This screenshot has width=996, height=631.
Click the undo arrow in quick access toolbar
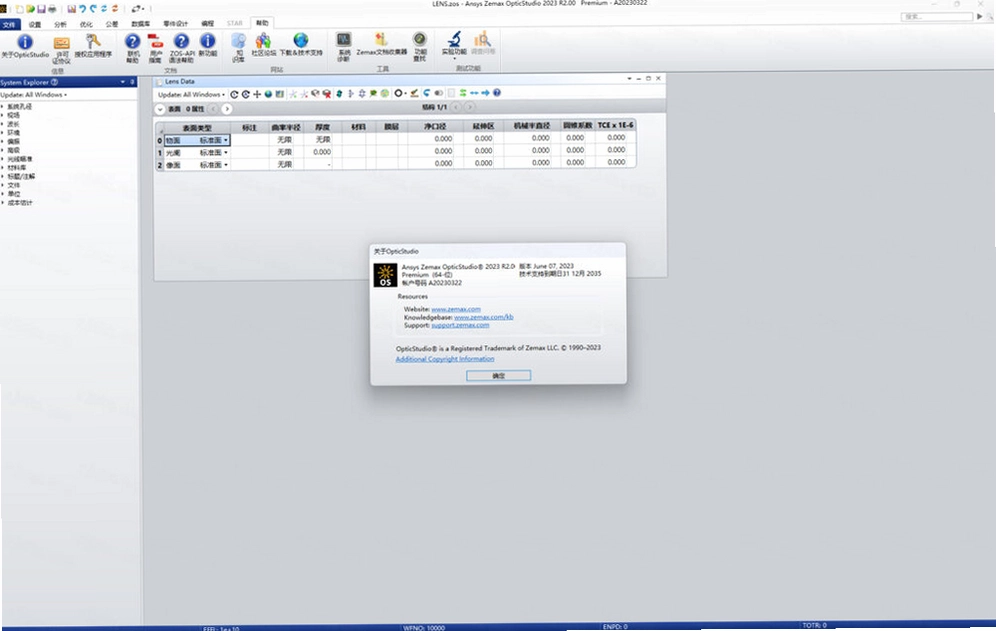(x=83, y=10)
